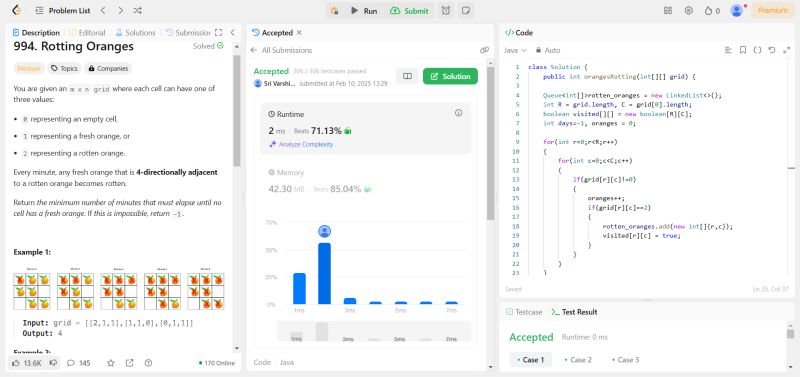Open the timer alarm clock icon
Image resolution: width=800 pixels, height=377 pixels.
pyautogui.click(x=446, y=10)
